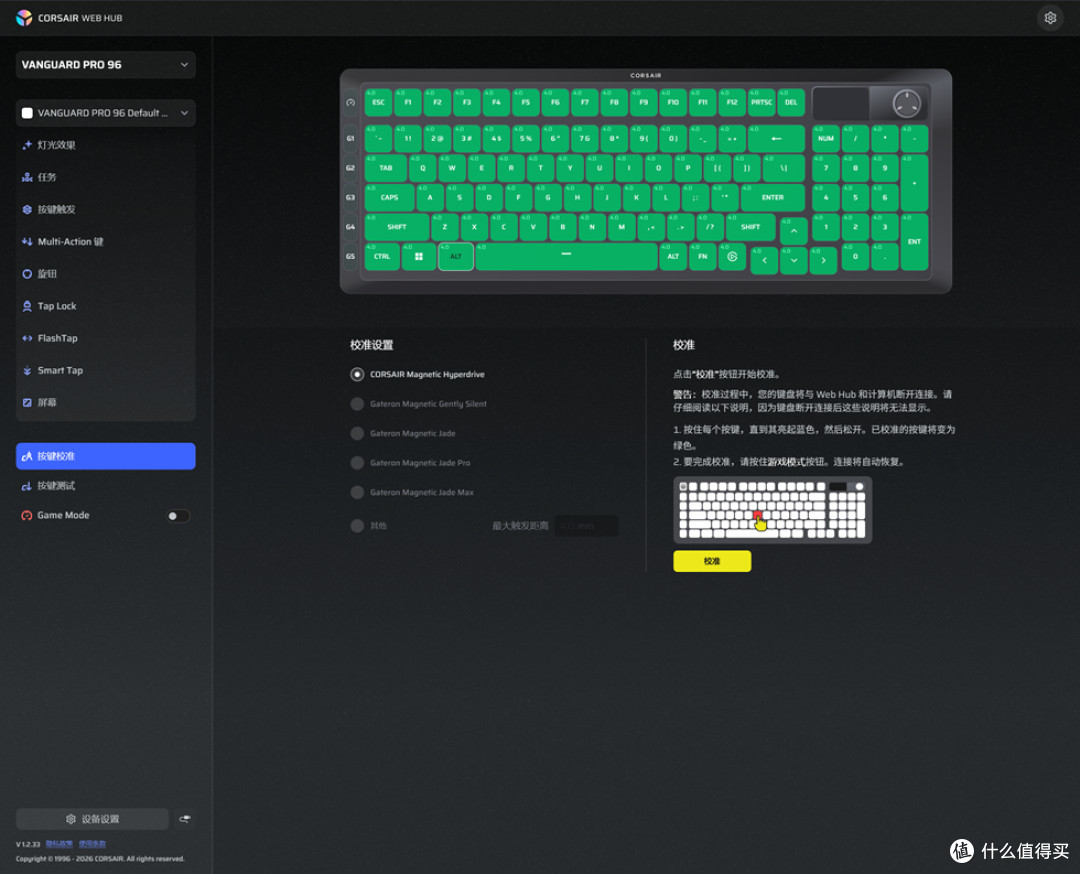Open the 使用条款 terms of use link
Screen dimensions: 1080x874
[92, 844]
